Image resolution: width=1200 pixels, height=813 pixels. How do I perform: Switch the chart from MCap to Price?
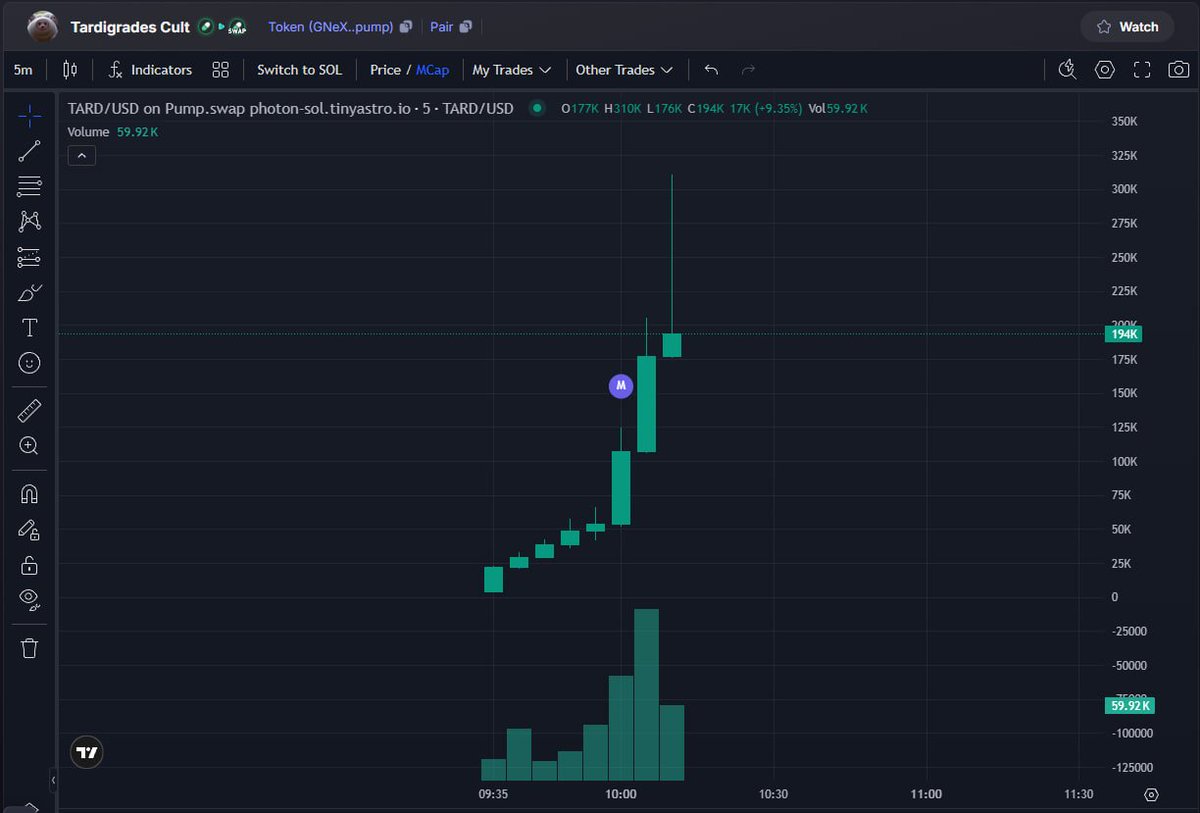click(384, 69)
